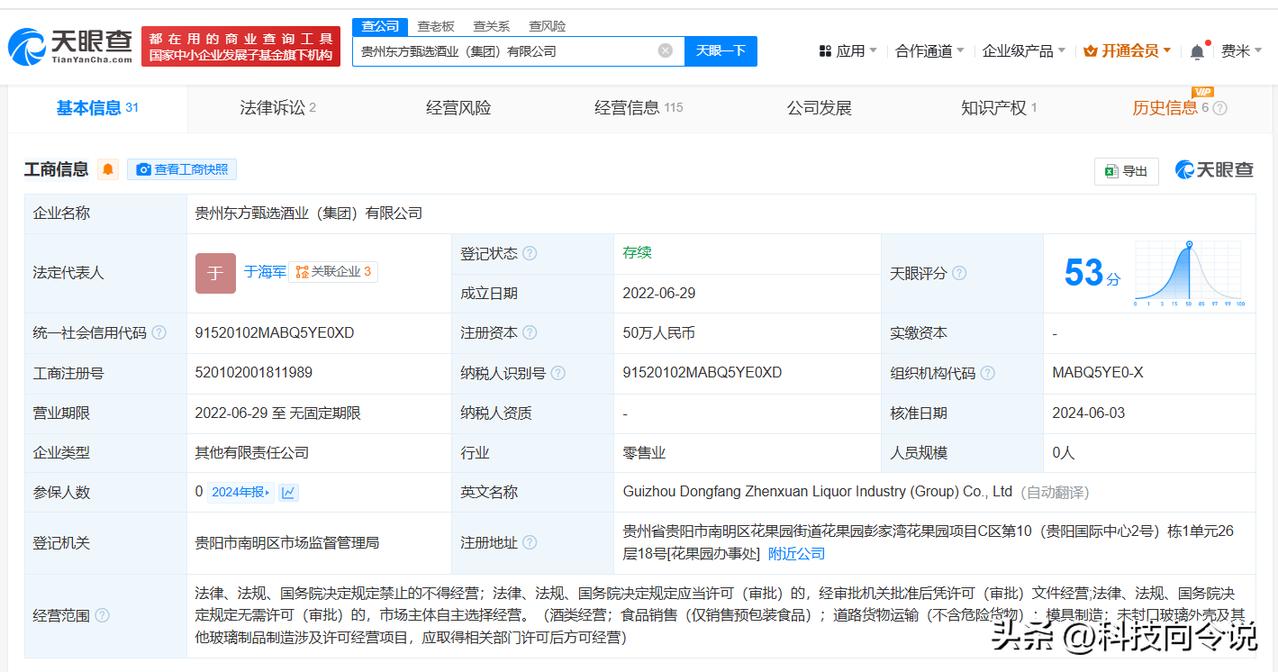Open legal representative 于海军 link
Viewport: 1278px width, 672px height.
265,272
